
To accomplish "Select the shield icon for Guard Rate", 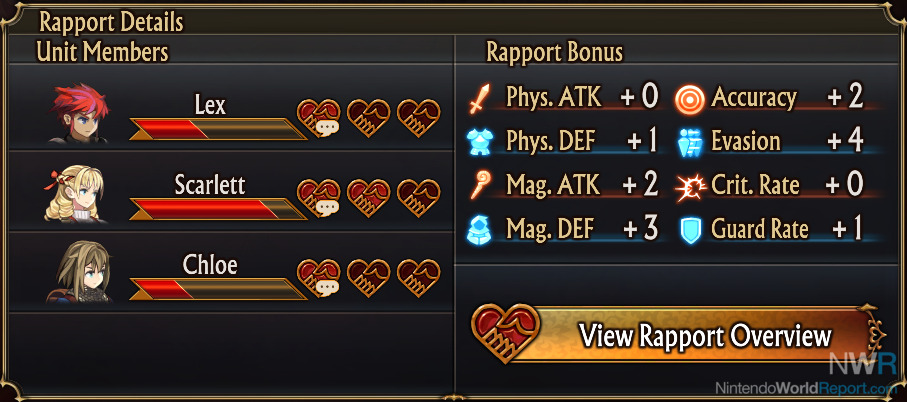I will [x=691, y=230].
